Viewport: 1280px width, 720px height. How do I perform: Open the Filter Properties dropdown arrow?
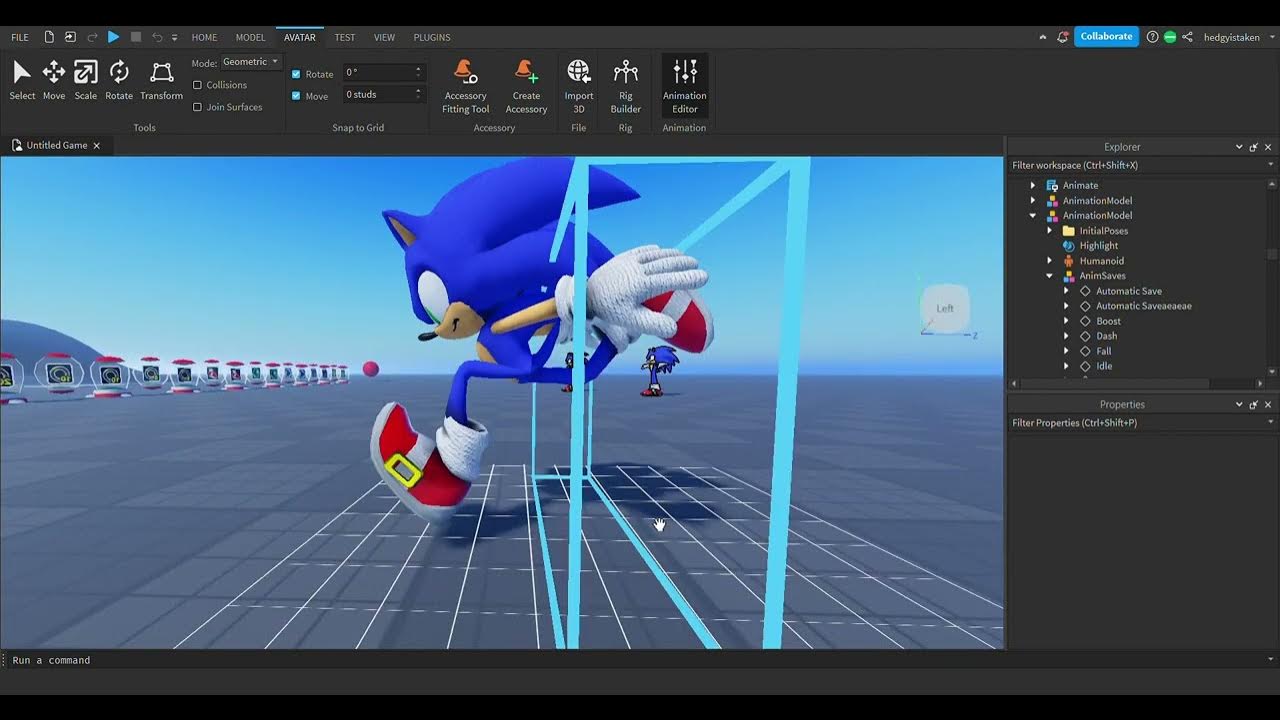pos(1271,423)
